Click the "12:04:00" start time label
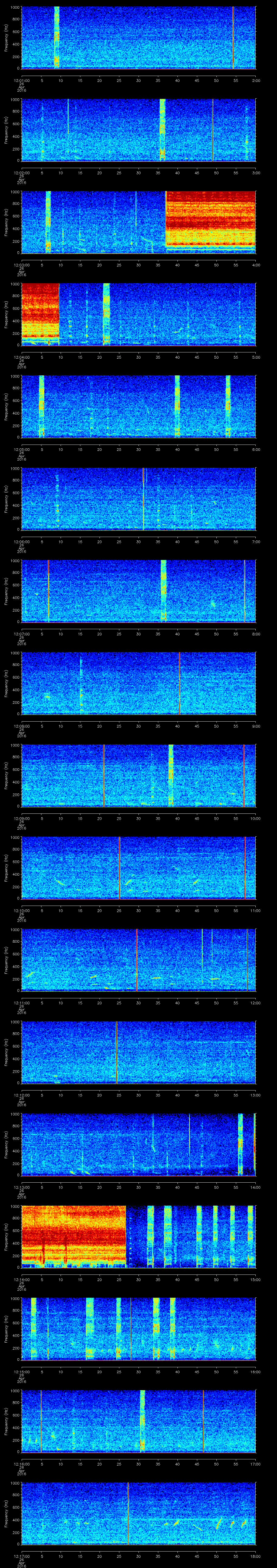The width and height of the screenshot is (277, 1568). pos(21,357)
